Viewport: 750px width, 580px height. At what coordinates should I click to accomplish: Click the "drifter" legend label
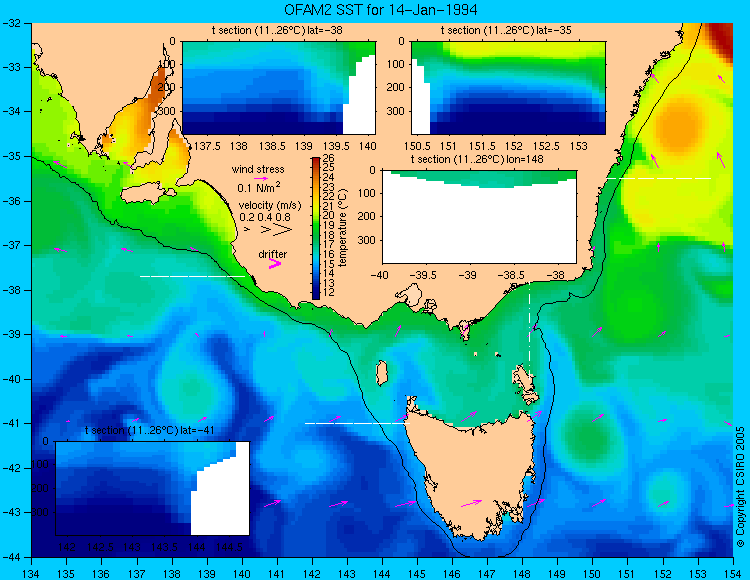(x=273, y=254)
